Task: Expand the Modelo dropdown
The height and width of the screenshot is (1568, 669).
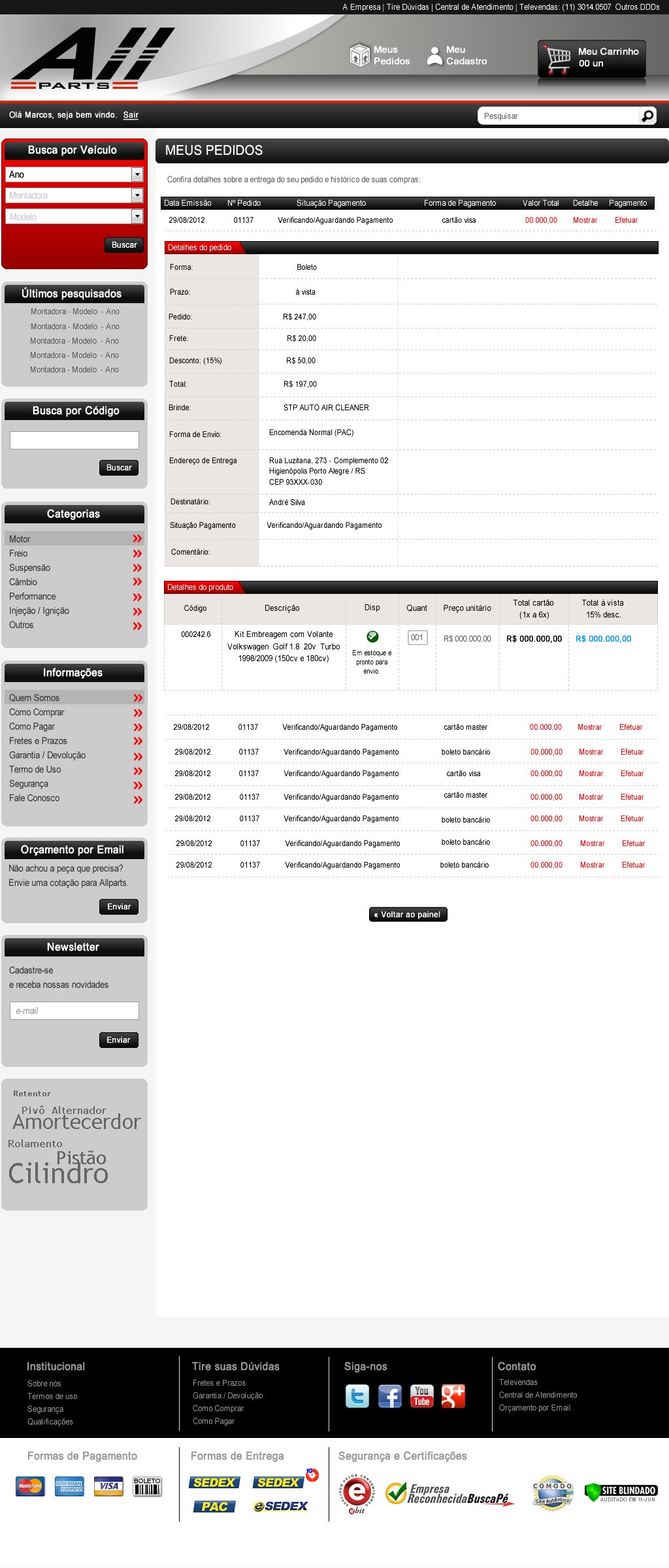Action: pyautogui.click(x=137, y=216)
